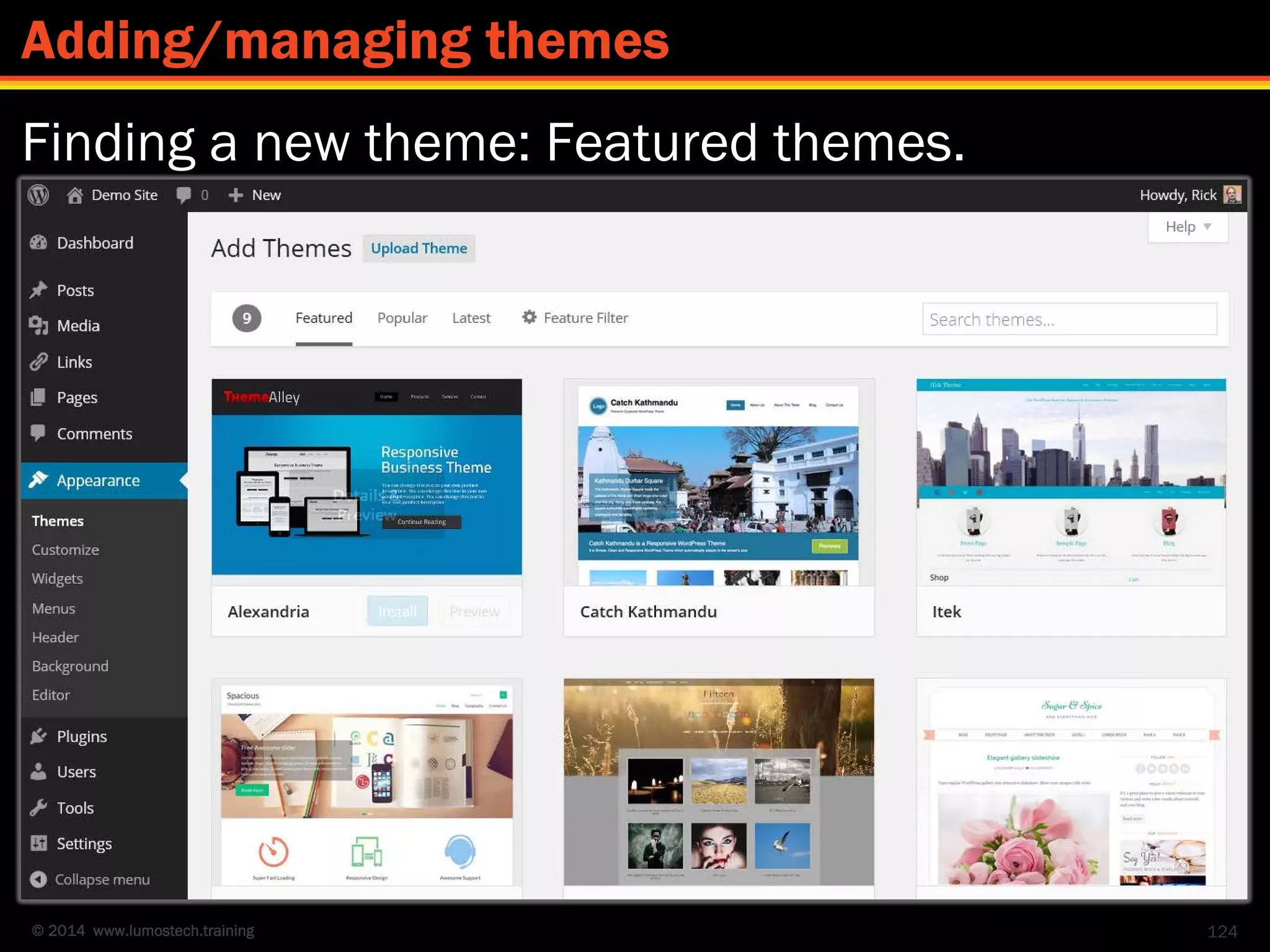Screen dimensions: 1270x952
Task: Open the Posts menu label
Action: pos(75,290)
